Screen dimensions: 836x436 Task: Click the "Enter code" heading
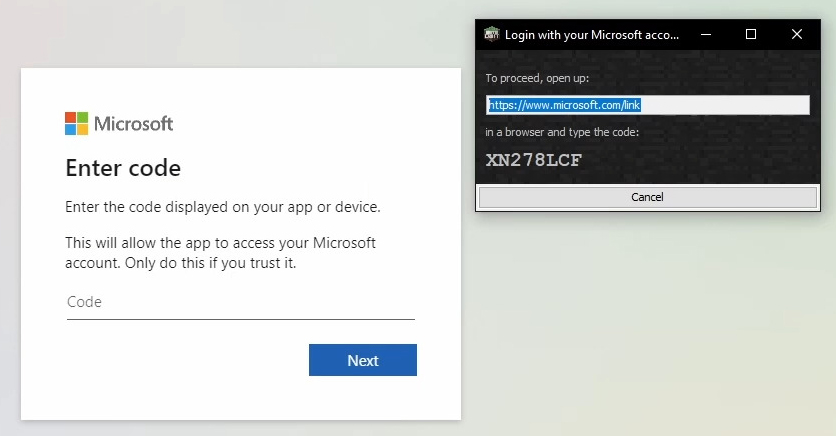point(123,168)
